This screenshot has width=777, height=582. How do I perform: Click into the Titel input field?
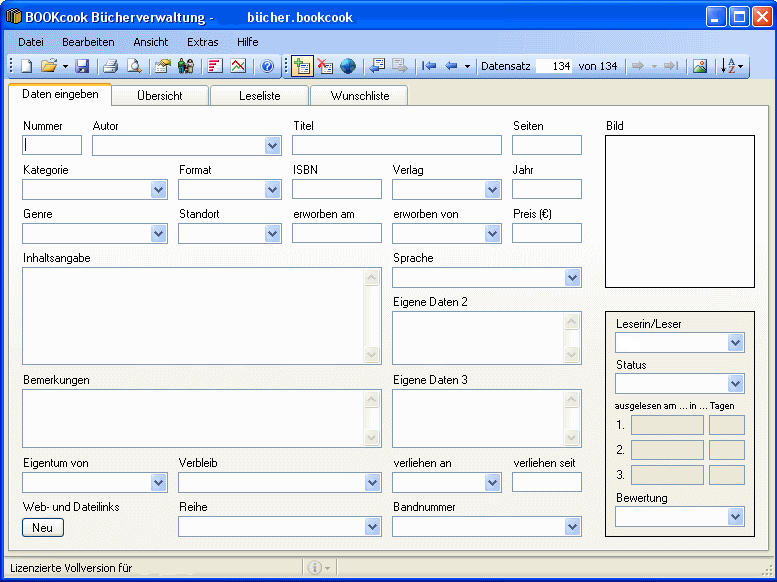396,146
